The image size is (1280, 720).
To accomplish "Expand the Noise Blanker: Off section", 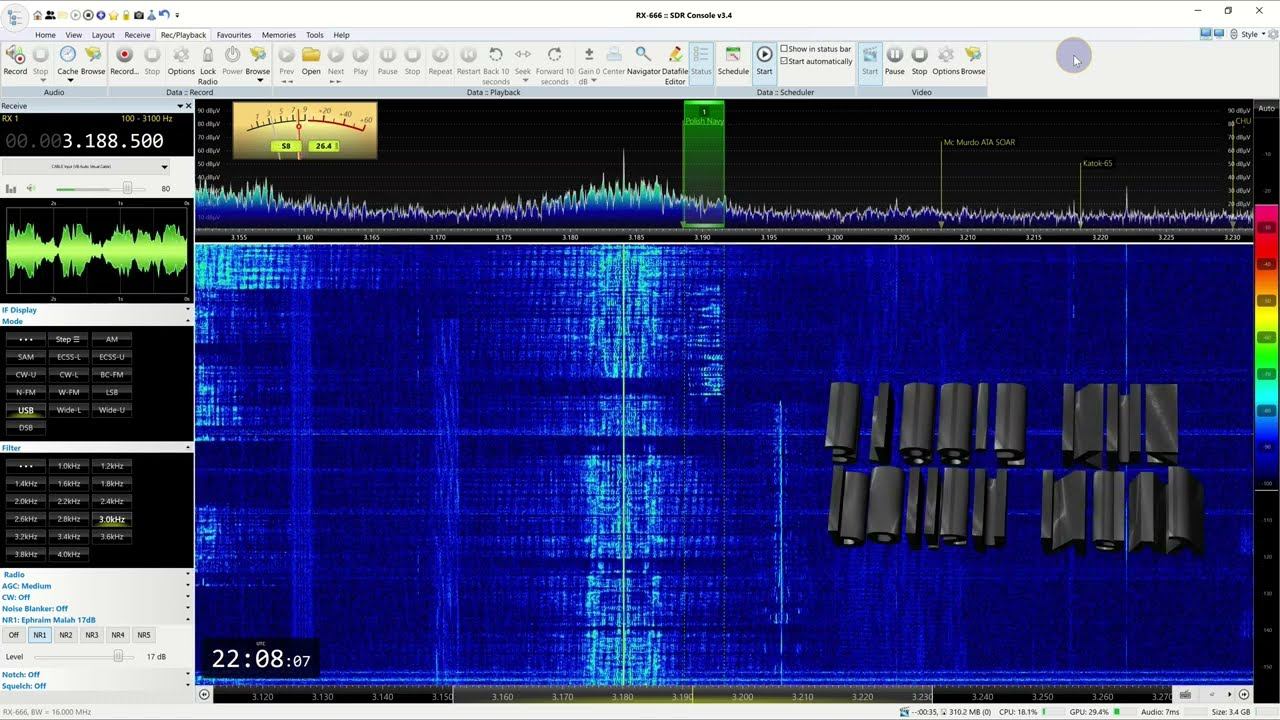I will (x=96, y=608).
